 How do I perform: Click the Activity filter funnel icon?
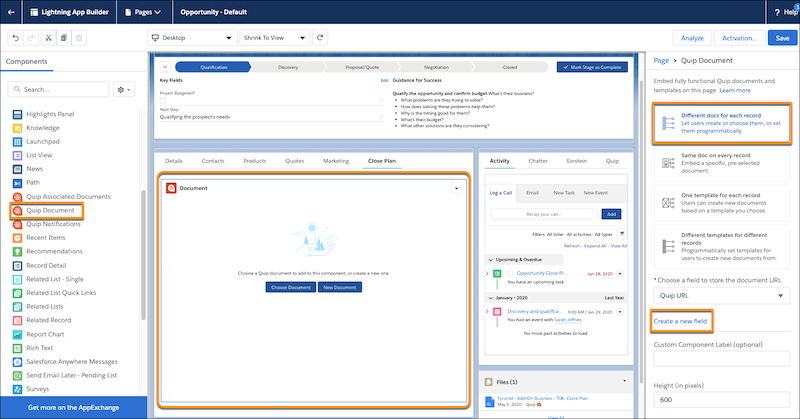click(622, 234)
